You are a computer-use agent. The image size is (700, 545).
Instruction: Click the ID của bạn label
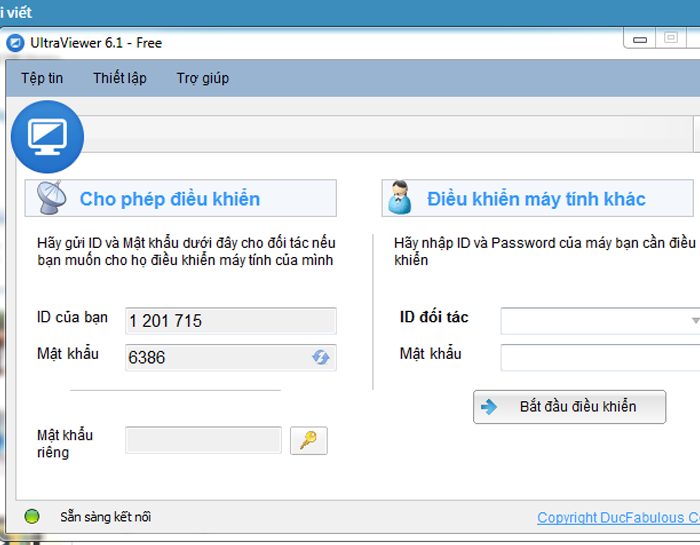pyautogui.click(x=72, y=317)
